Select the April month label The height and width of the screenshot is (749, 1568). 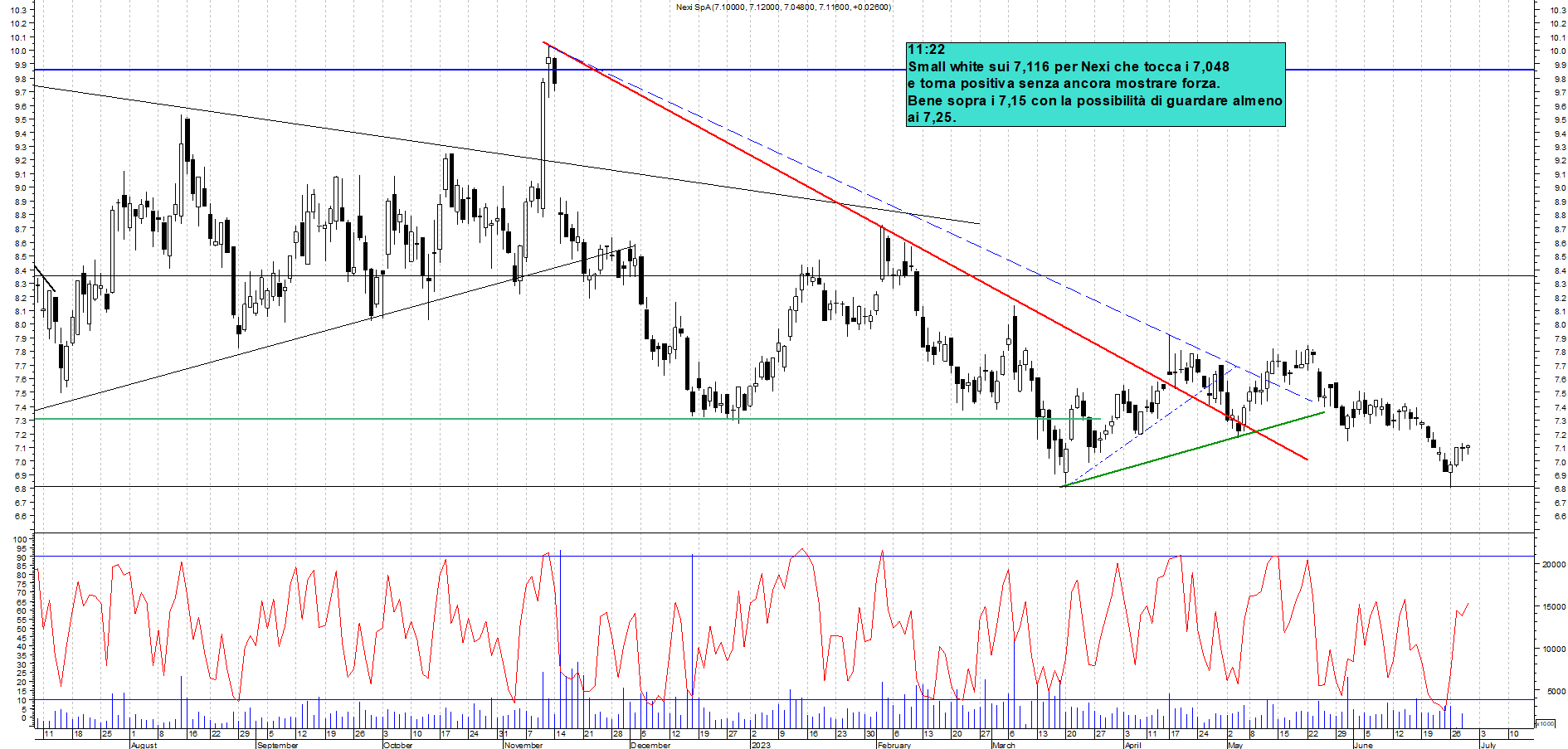click(x=1133, y=745)
